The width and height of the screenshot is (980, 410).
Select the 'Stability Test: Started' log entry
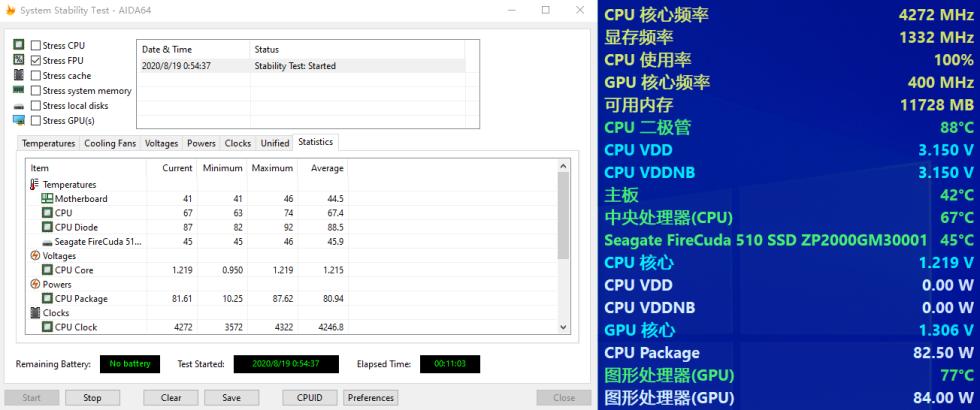point(301,66)
